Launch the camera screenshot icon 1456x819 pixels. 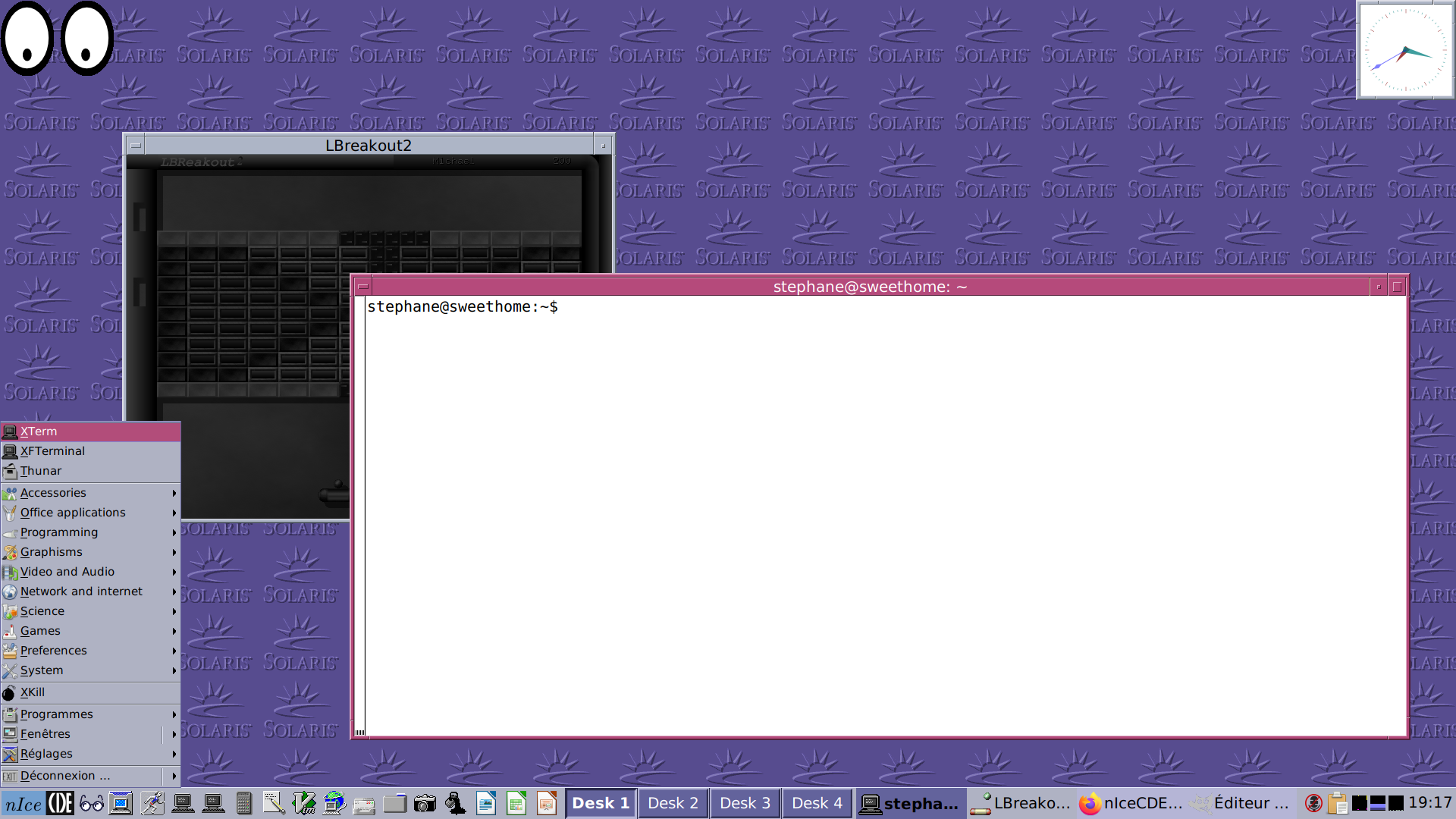(425, 803)
